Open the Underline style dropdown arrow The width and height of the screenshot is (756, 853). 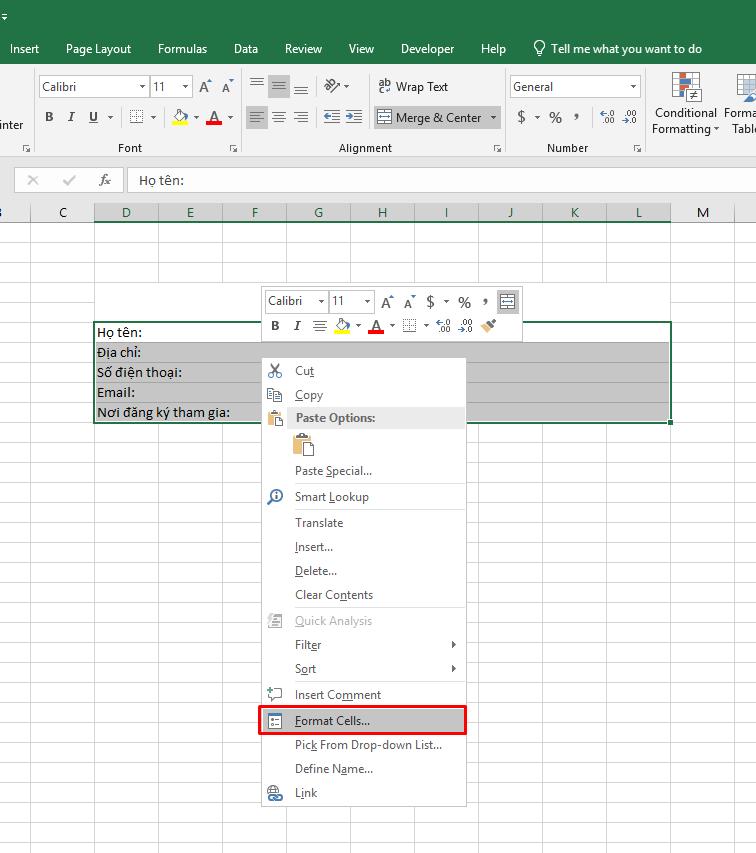(110, 117)
